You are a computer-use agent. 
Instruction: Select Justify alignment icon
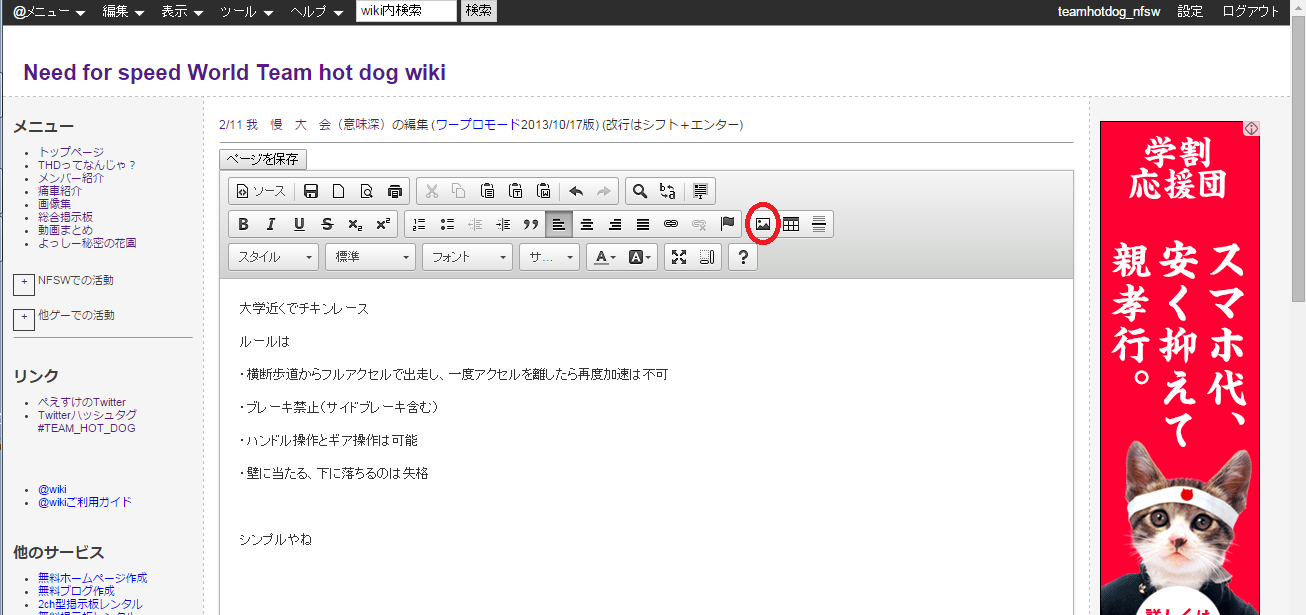coord(643,224)
